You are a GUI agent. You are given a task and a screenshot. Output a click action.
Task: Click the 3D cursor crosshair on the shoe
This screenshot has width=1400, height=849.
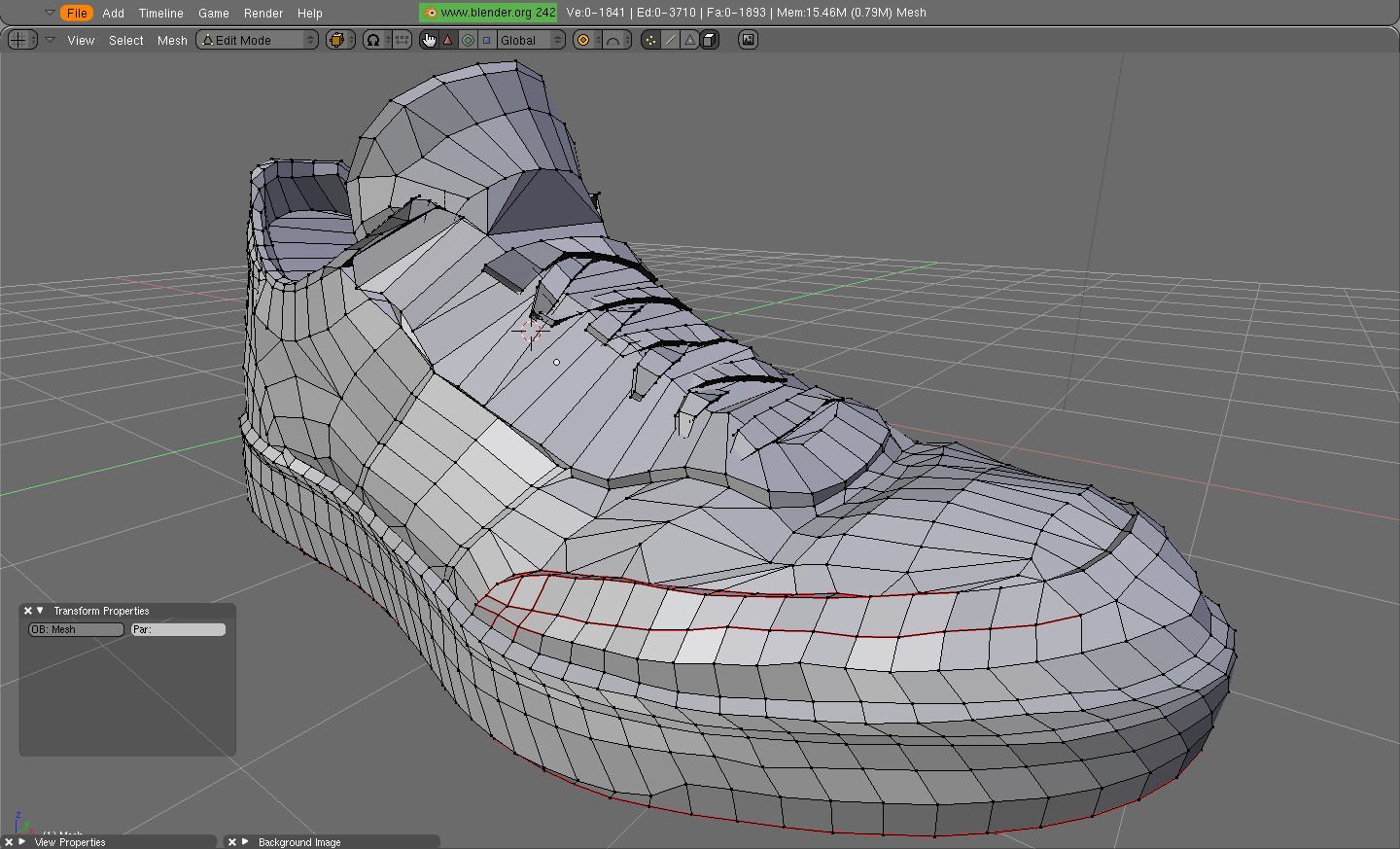click(531, 332)
